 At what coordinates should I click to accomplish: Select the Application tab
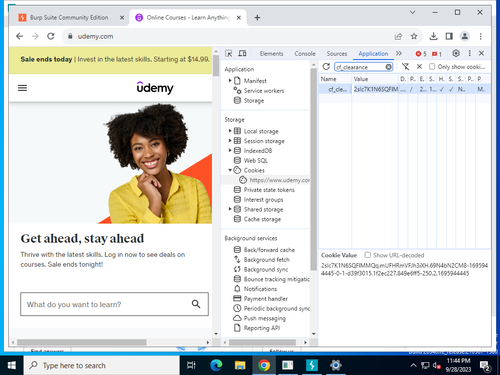click(373, 54)
